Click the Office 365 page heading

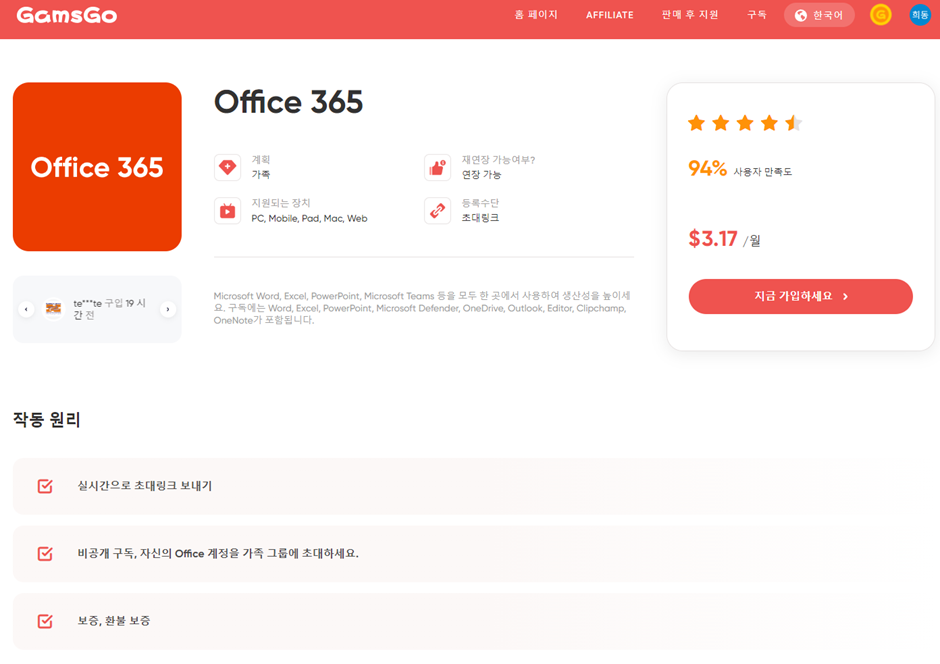click(x=288, y=102)
